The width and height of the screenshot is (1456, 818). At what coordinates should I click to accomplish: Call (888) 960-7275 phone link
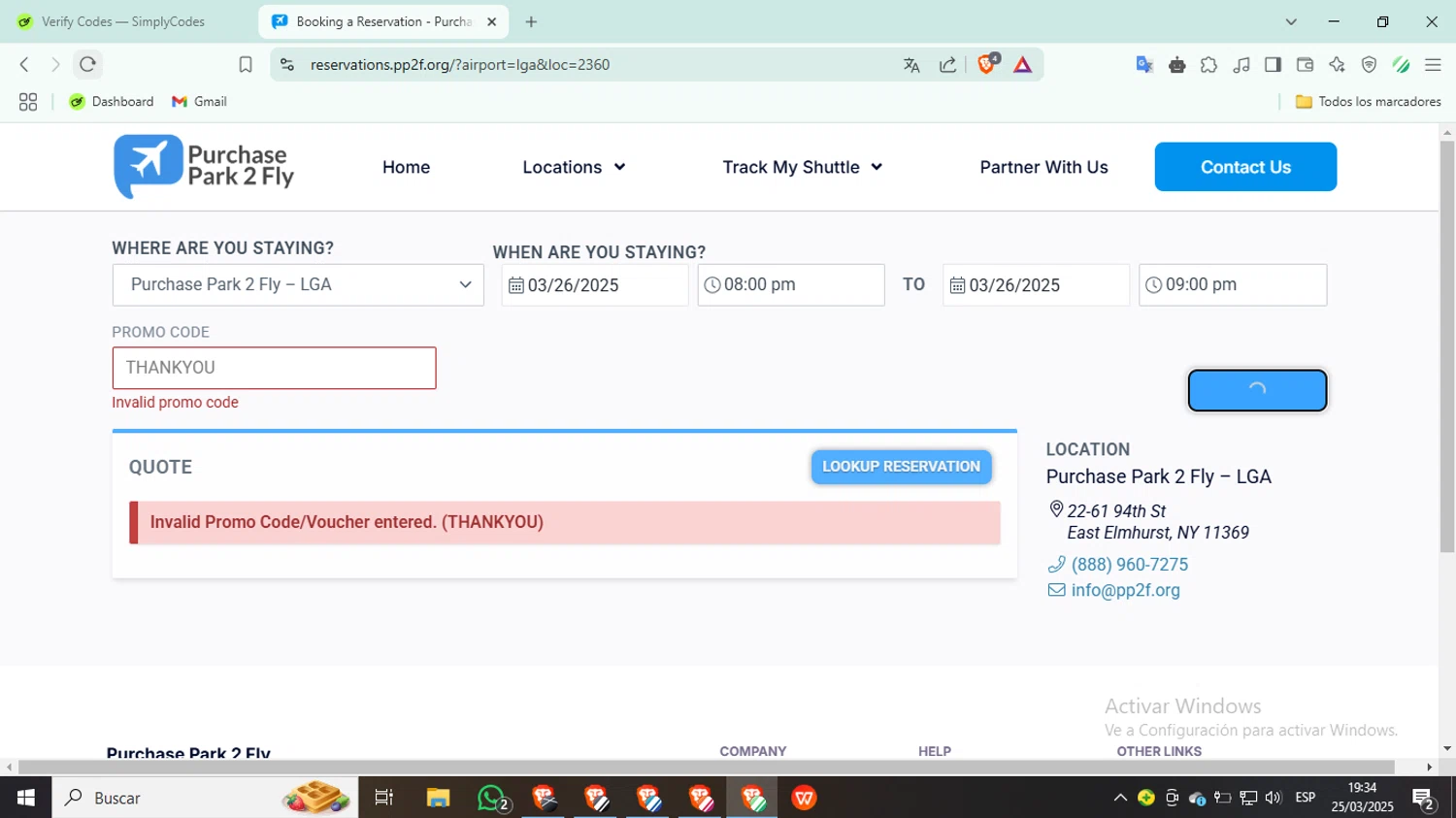click(1130, 564)
